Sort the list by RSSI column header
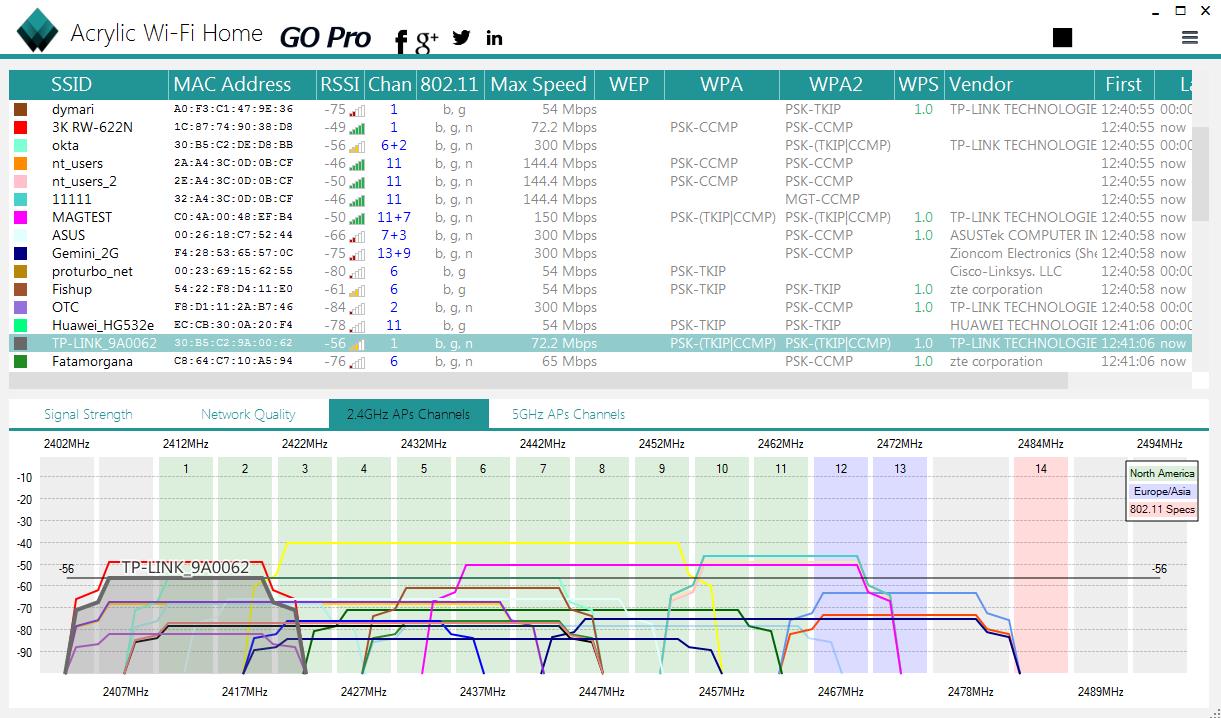The height and width of the screenshot is (718, 1221). (339, 85)
